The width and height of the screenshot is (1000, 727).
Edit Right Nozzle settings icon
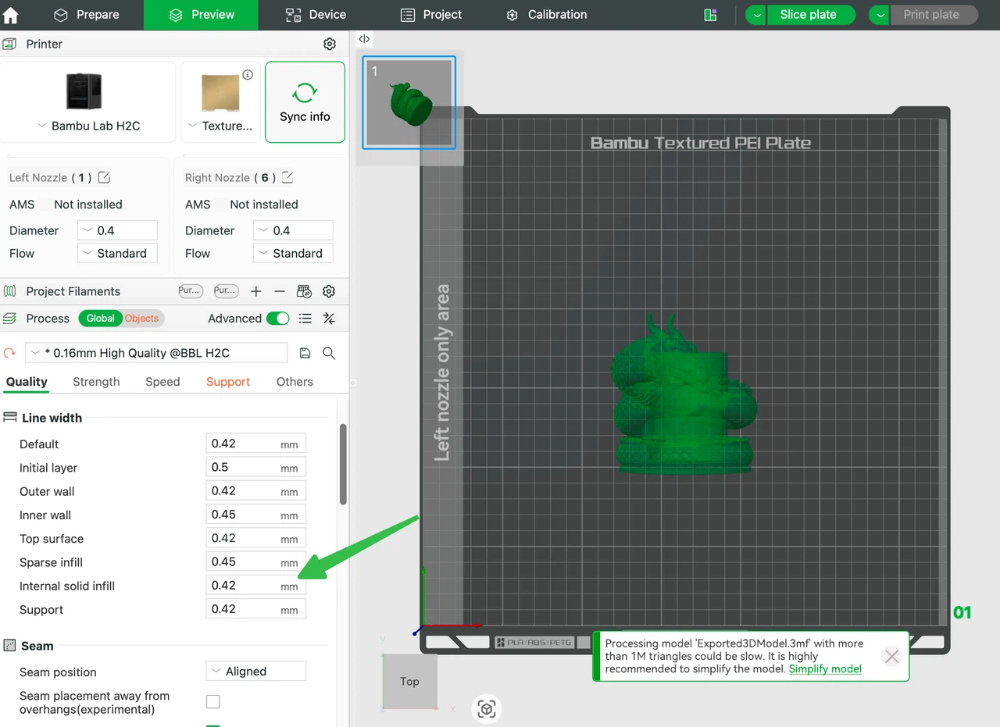[x=288, y=177]
